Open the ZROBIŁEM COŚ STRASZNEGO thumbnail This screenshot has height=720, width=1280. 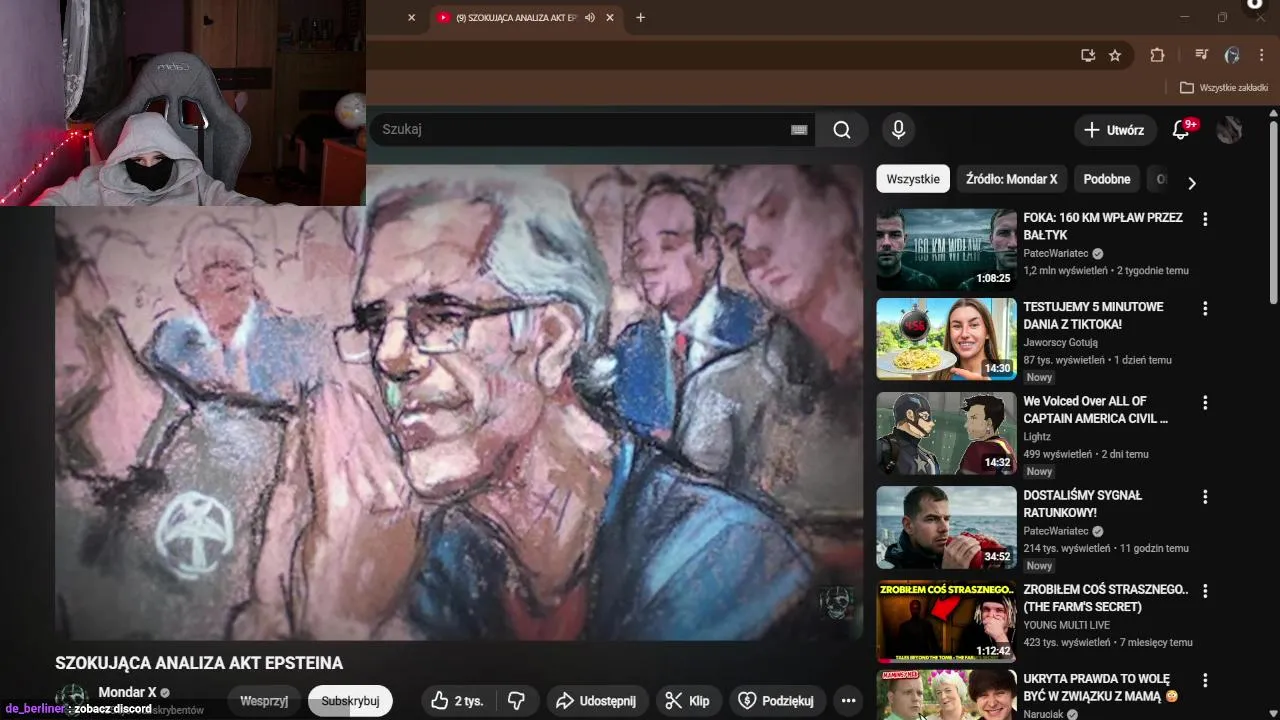[946, 621]
